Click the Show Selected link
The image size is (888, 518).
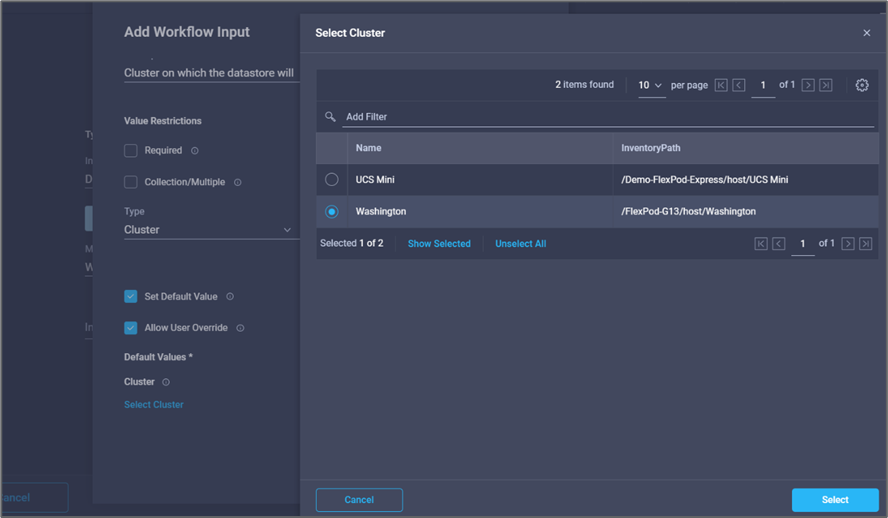tap(439, 244)
